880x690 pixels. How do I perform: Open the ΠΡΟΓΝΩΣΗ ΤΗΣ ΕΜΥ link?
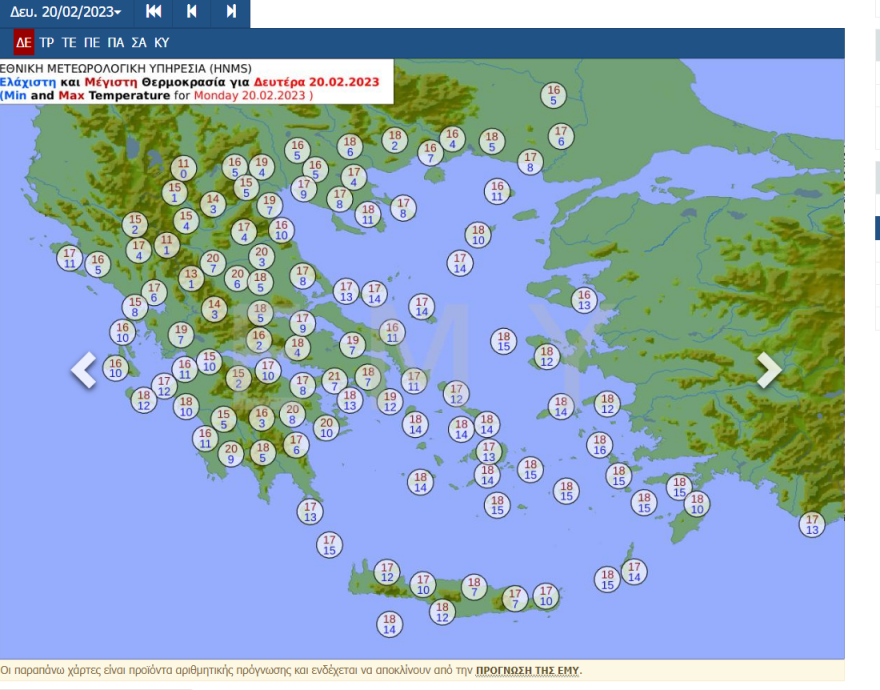click(x=527, y=671)
